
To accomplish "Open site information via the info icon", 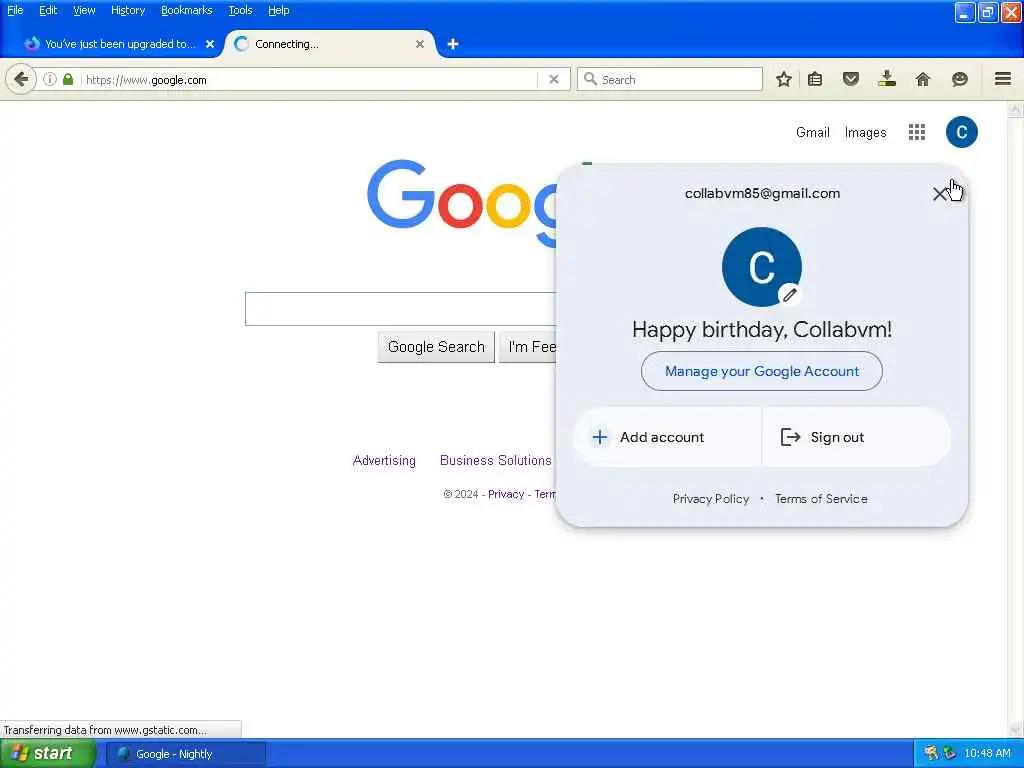I will pyautogui.click(x=50, y=79).
